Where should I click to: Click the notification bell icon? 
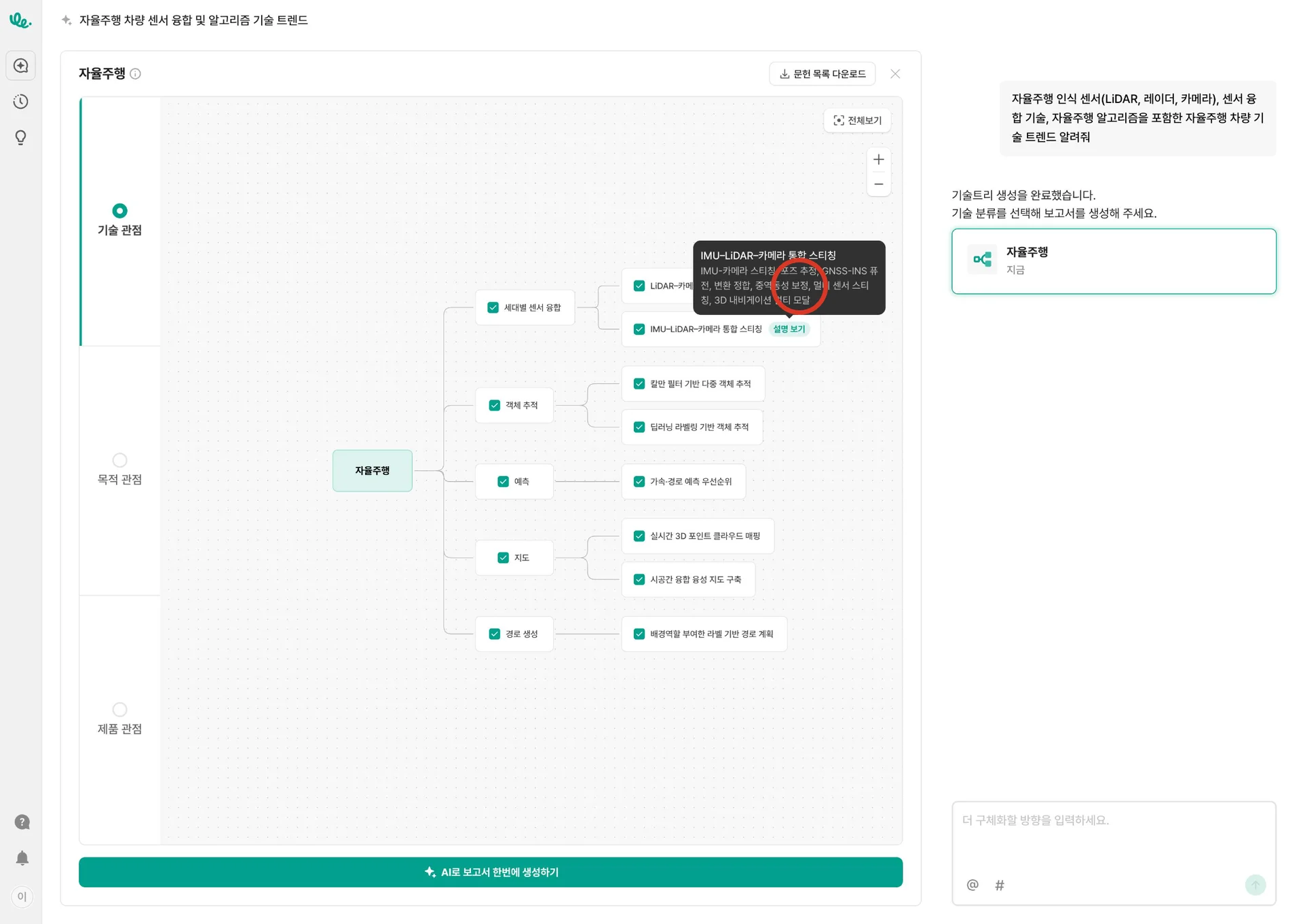pos(22,858)
